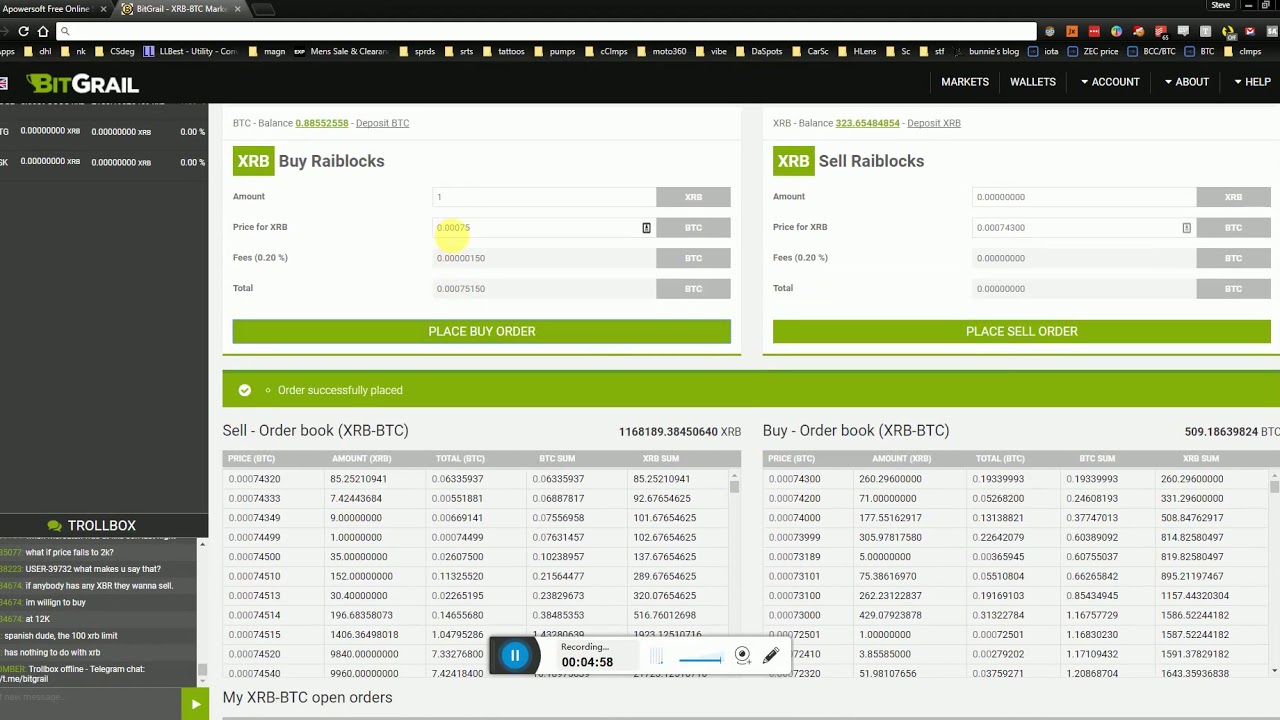Click the Buy Amount input field
The width and height of the screenshot is (1280, 720).
click(x=544, y=197)
